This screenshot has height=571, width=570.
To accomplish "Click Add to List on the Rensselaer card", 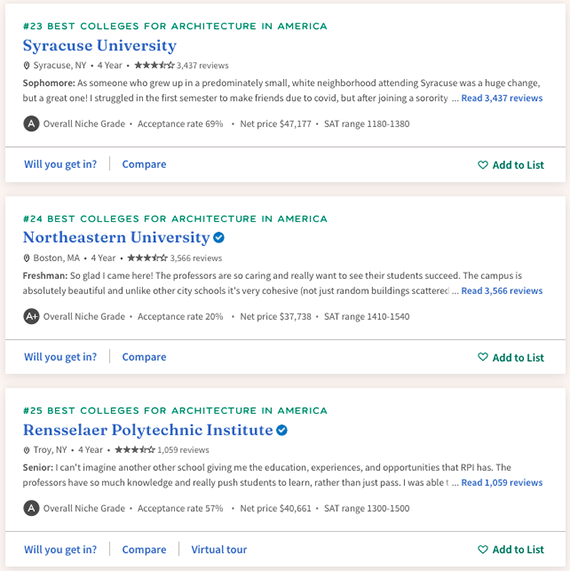I will point(511,549).
